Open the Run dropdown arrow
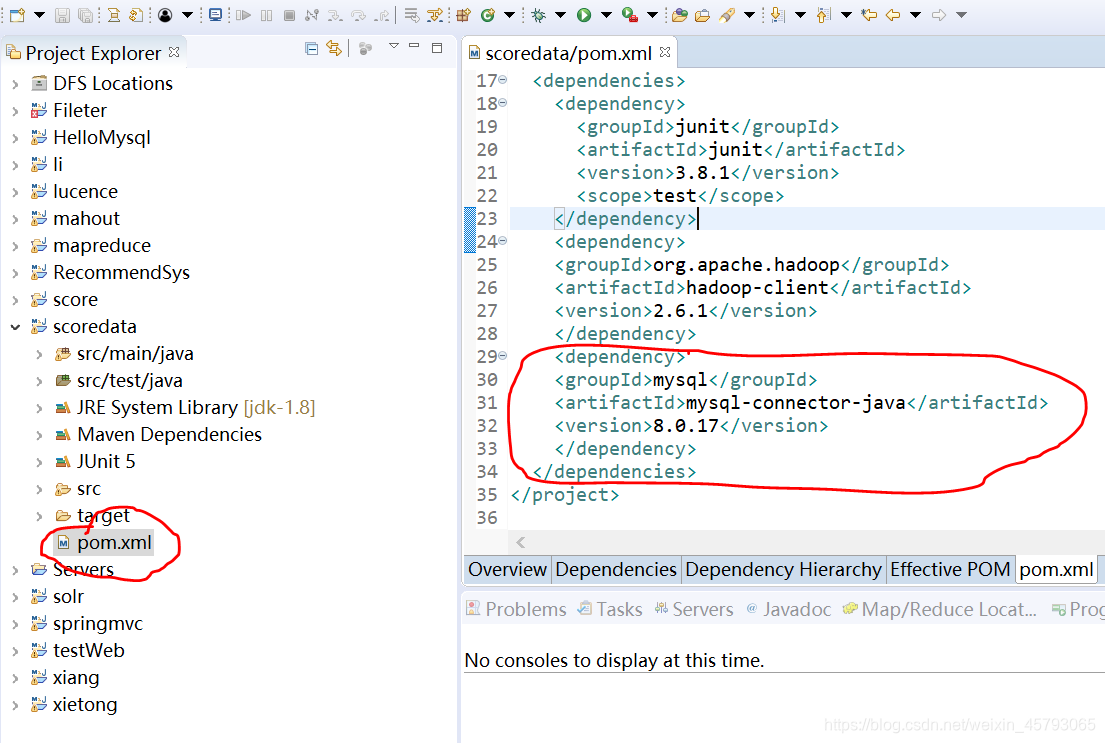The width and height of the screenshot is (1105, 743). pos(606,15)
